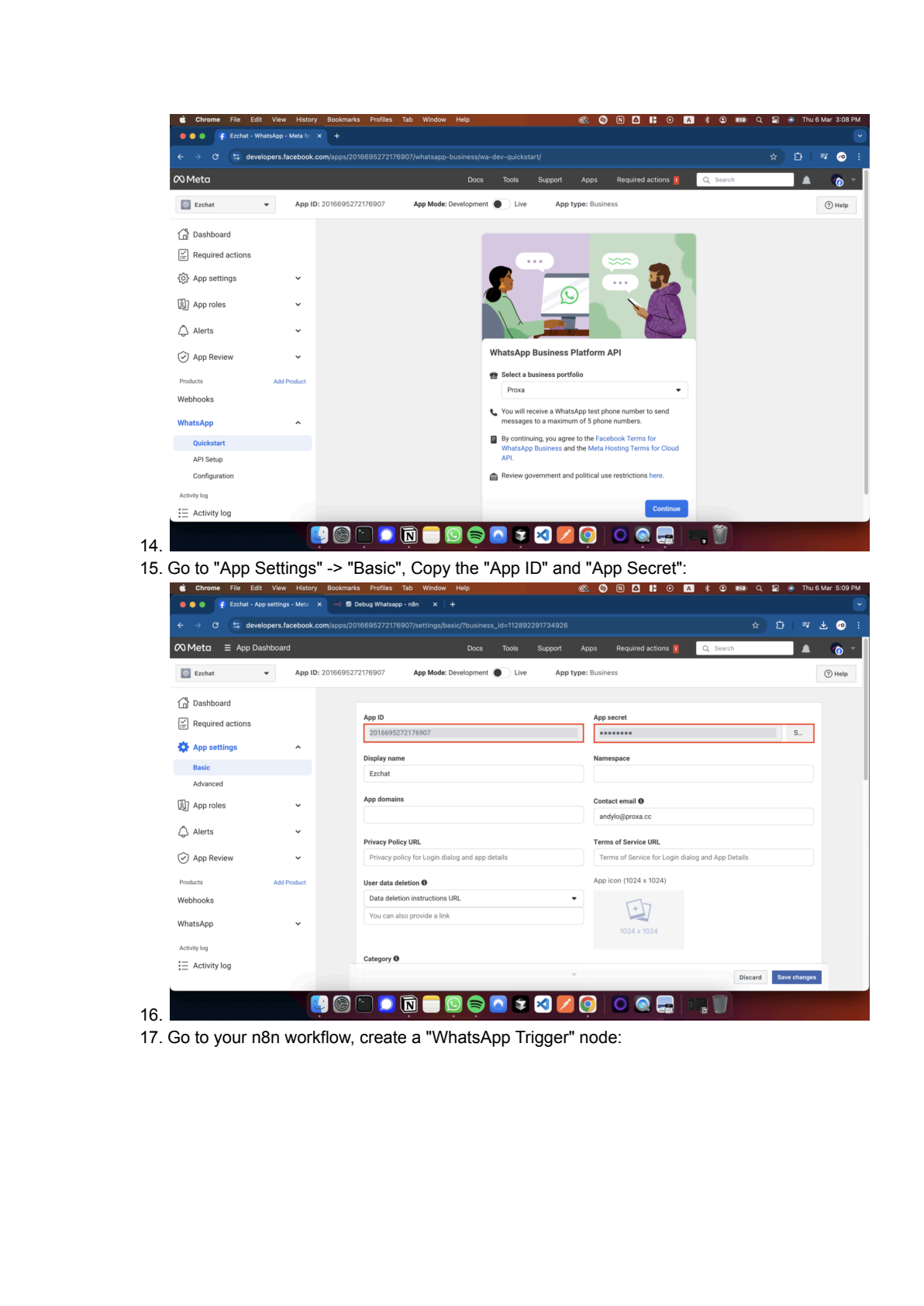
Task: Click the blue Continue button
Action: 666,509
